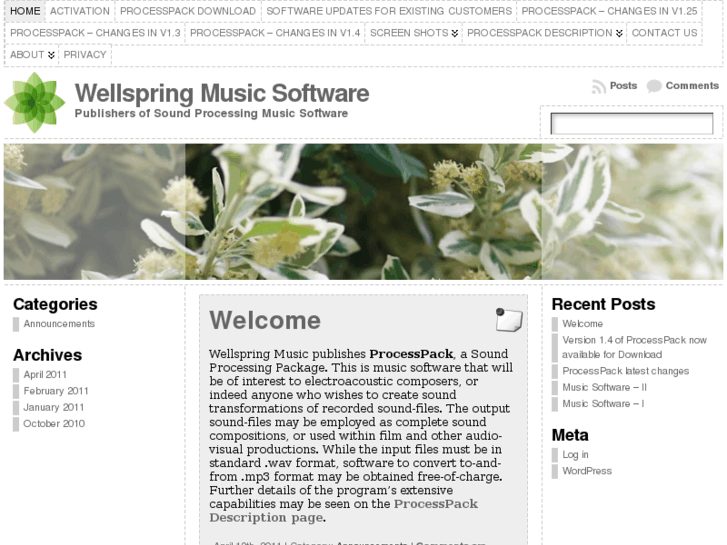The width and height of the screenshot is (727, 545).
Task: Open the Home menu item
Action: (x=25, y=11)
